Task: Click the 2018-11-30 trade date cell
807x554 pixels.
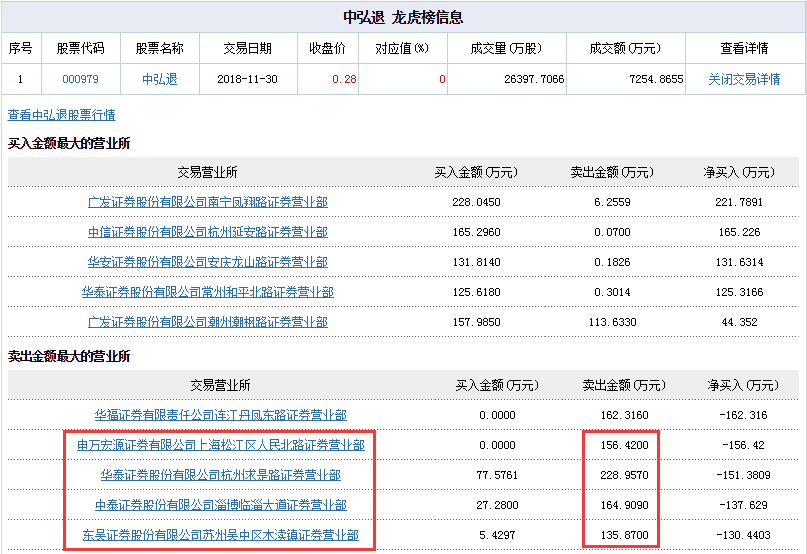Action: pos(244,79)
